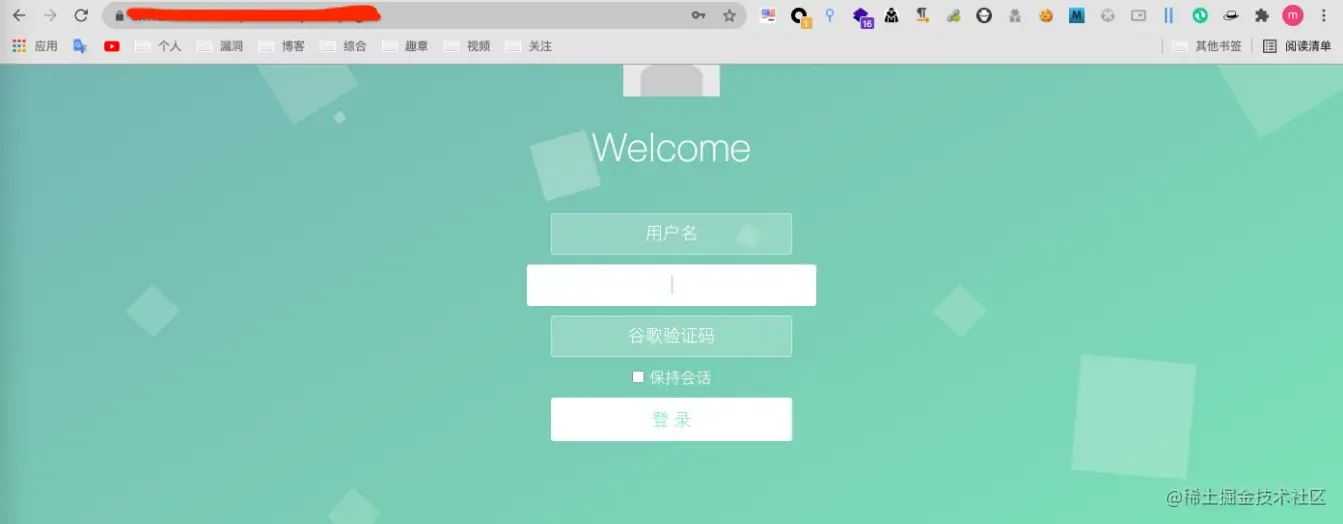
Task: Expand the 综合 bookmarks folder
Action: (x=343, y=46)
